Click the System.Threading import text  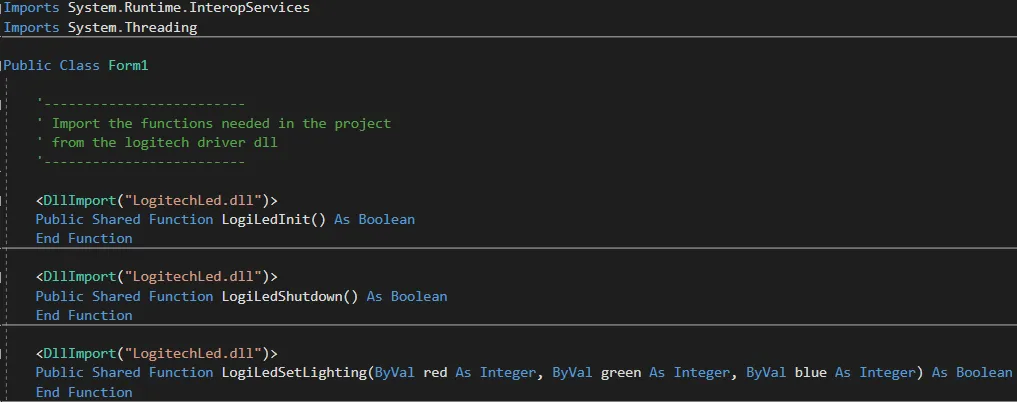tap(132, 27)
